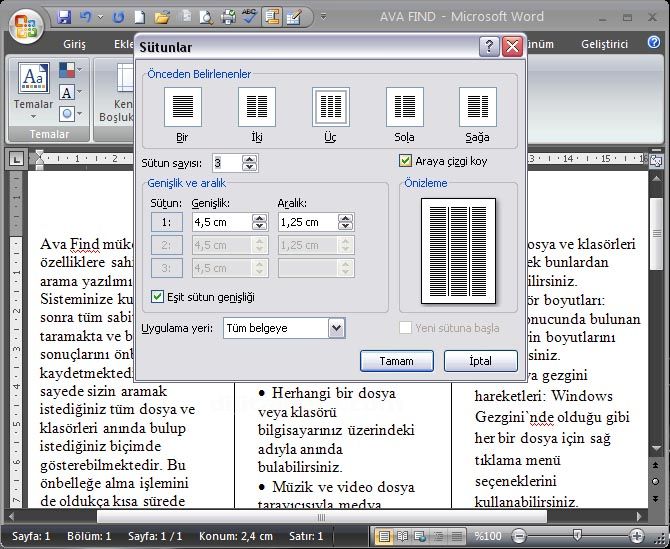Choose the Bir one-column preset
Screen dimensions: 670x549
pos(182,107)
